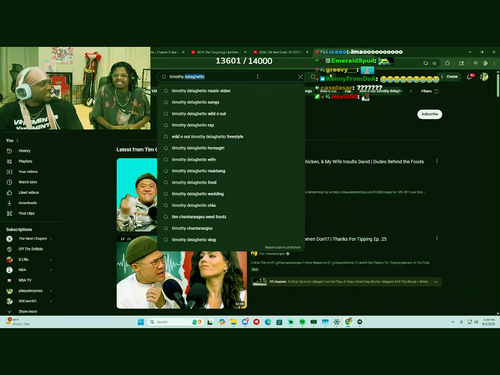The width and height of the screenshot is (500, 375).
Task: Choose suggestion timothy delaghetto chia
Action: [231, 205]
